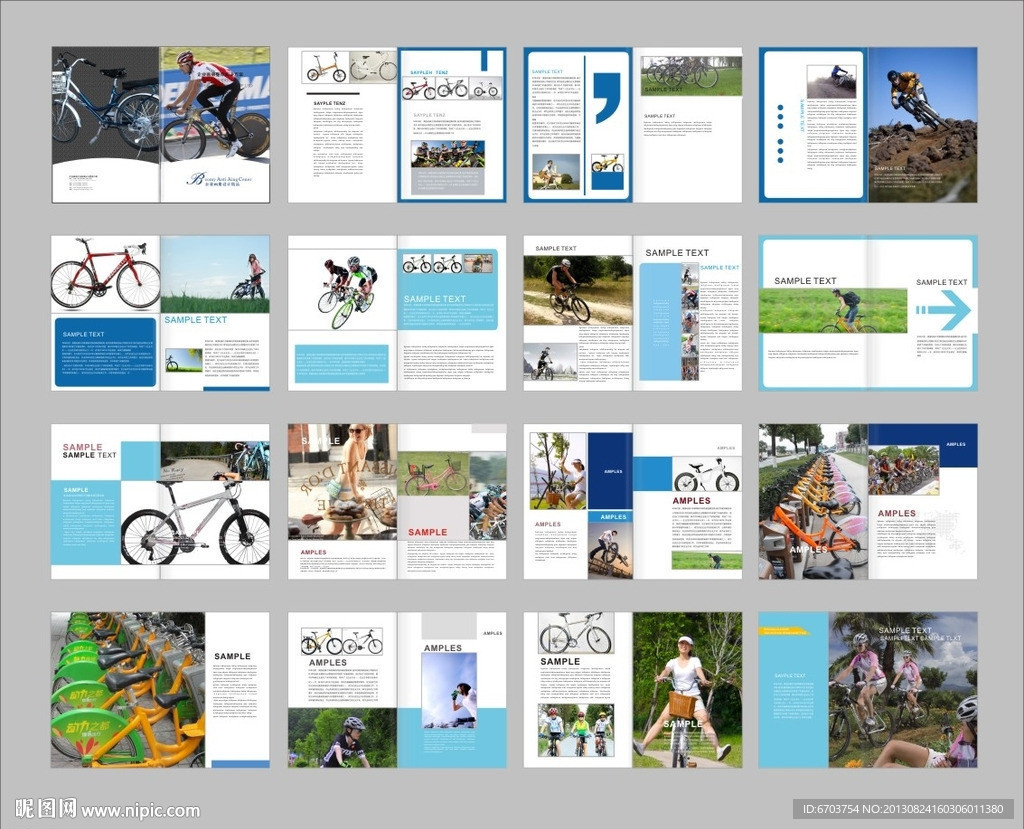Select the light blue SAMPLE TEXT panel under the bike icons
Image resolution: width=1024 pixels, height=829 pixels.
coord(448,301)
